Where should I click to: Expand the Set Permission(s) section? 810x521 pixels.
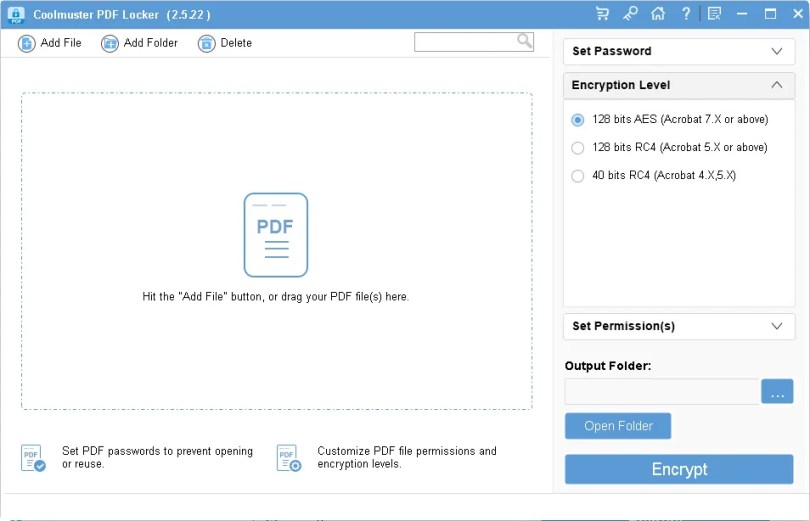[679, 326]
